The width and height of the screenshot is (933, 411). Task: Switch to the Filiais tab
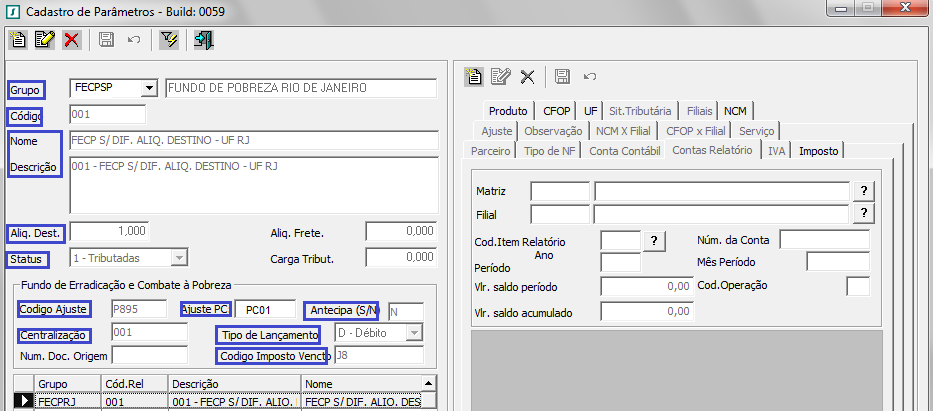(699, 111)
